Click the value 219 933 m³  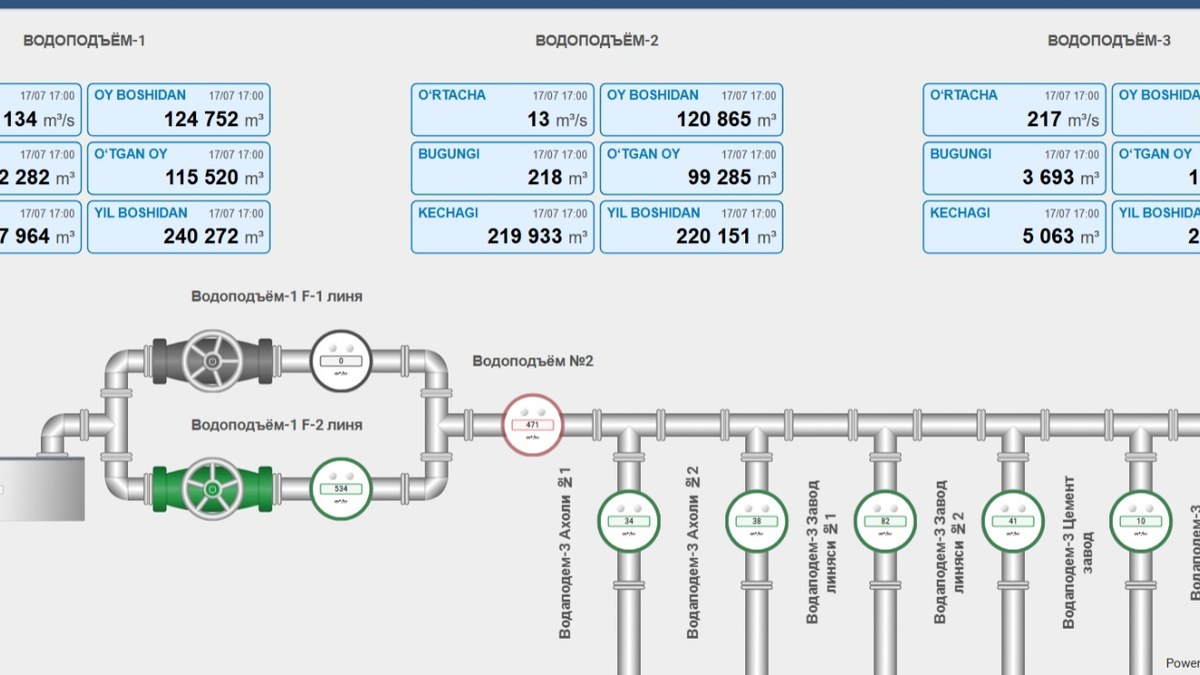click(538, 237)
